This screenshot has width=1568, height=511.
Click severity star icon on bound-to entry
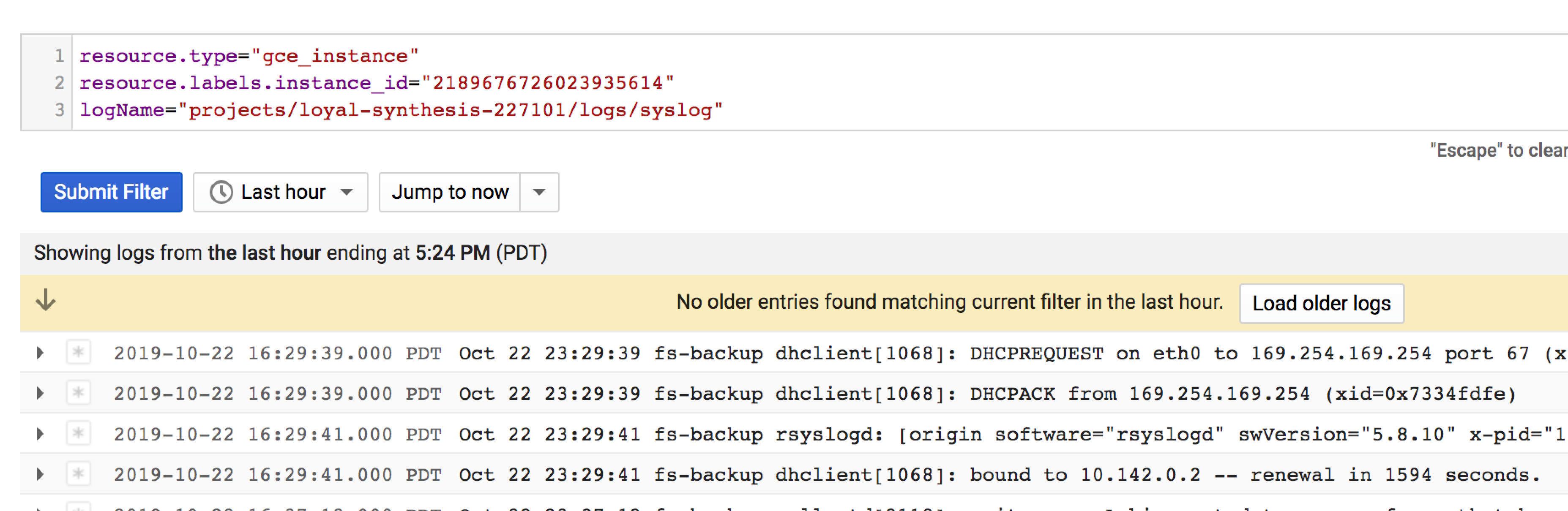(78, 475)
